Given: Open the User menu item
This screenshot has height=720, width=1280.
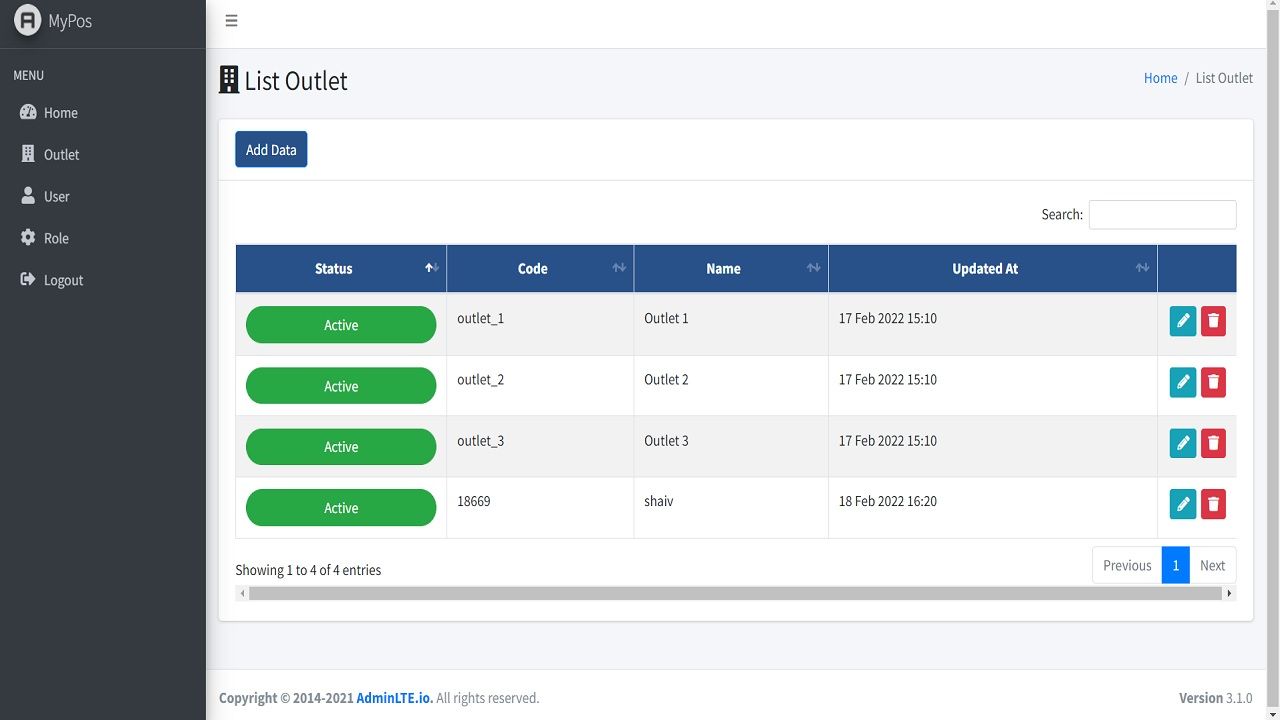Looking at the screenshot, I should (56, 197).
